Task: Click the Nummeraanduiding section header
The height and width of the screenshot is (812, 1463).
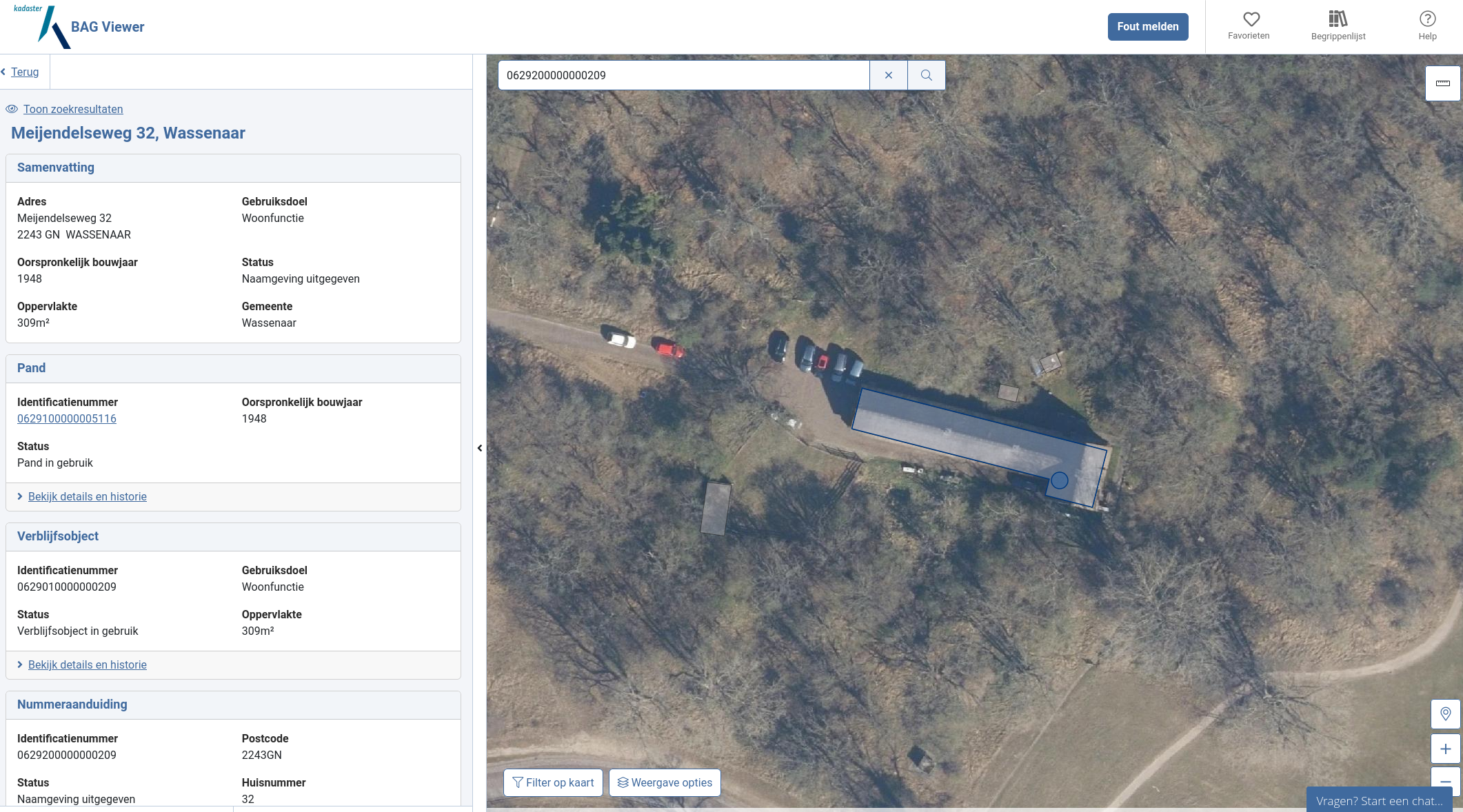Action: click(233, 705)
